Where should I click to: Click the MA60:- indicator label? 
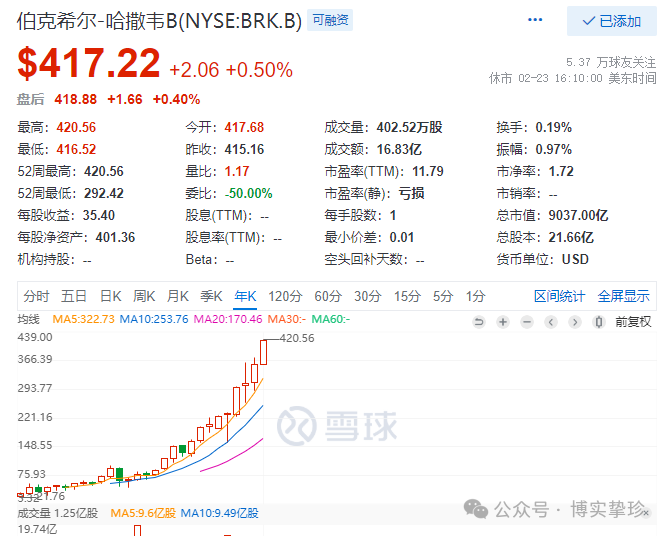(x=331, y=319)
